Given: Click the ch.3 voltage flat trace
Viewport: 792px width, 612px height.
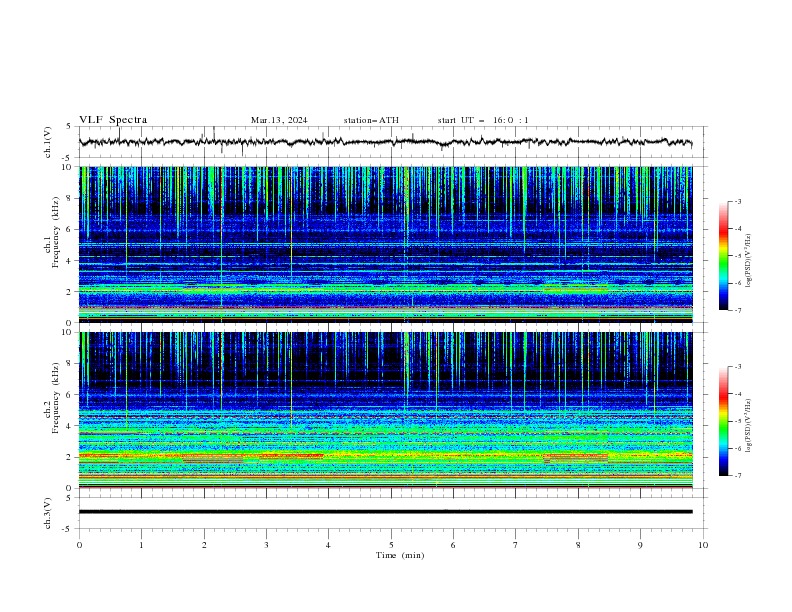Looking at the screenshot, I should coord(385,512).
